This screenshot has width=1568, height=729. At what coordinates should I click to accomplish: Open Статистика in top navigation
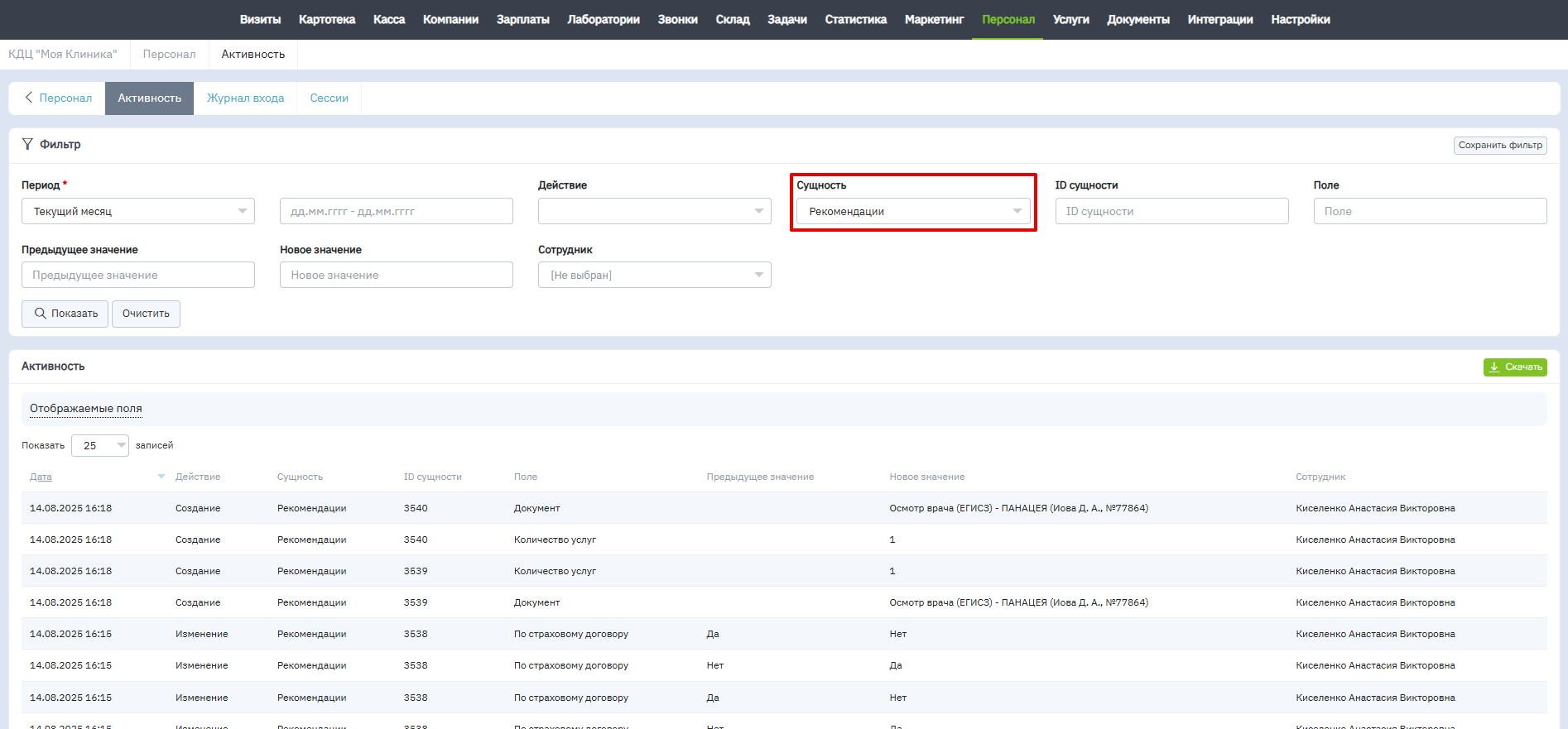(856, 19)
